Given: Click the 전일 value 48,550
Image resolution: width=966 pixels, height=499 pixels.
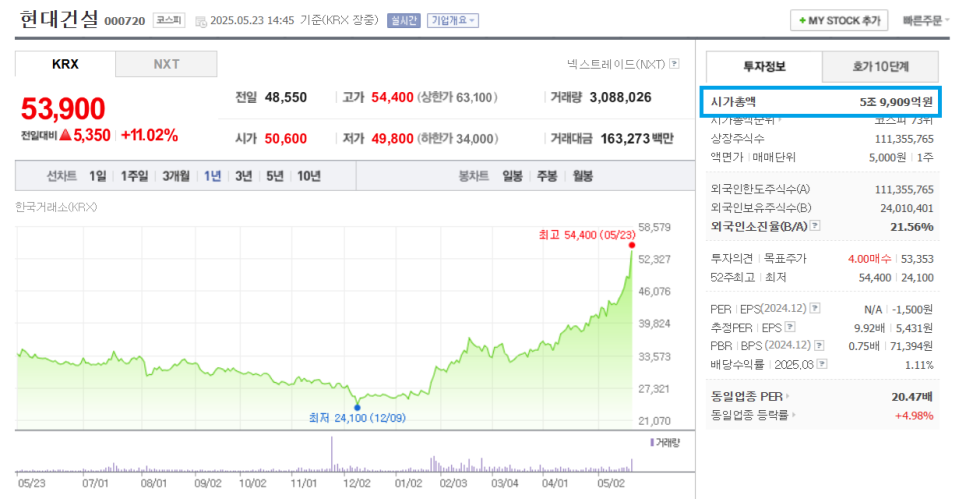Looking at the screenshot, I should tap(286, 97).
